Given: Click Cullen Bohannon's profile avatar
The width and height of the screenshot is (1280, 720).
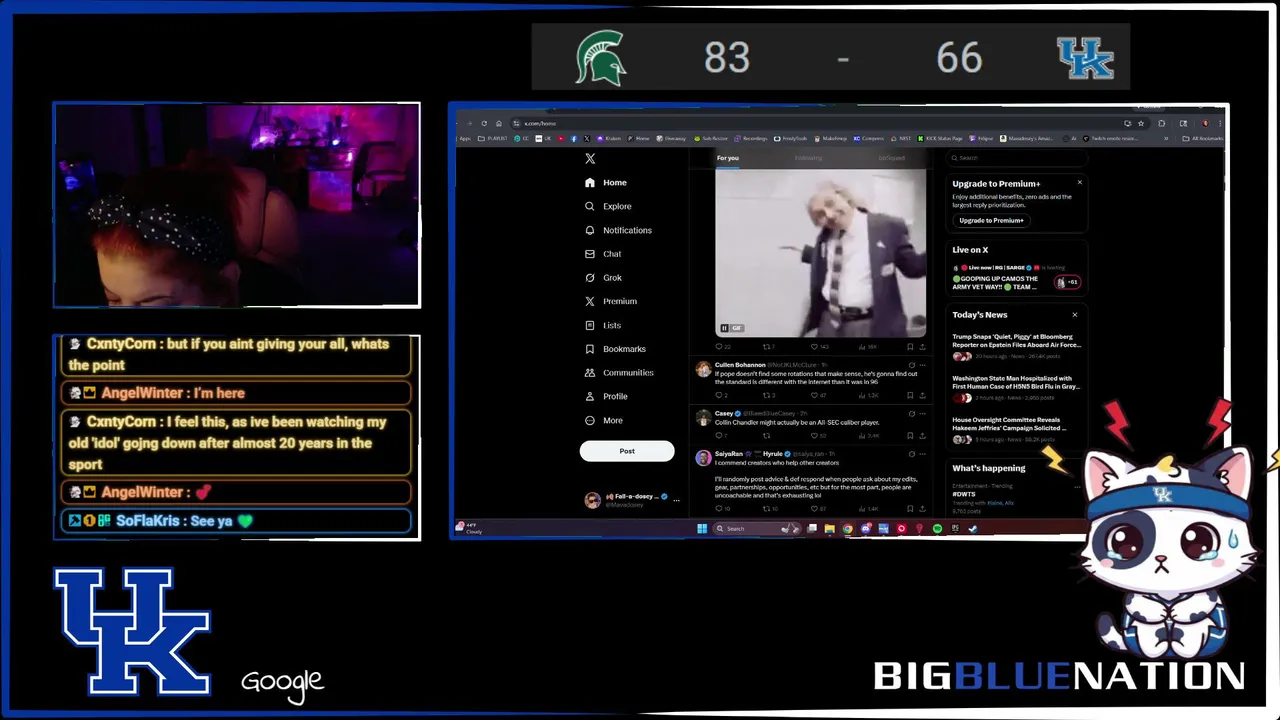Looking at the screenshot, I should 704,369.
